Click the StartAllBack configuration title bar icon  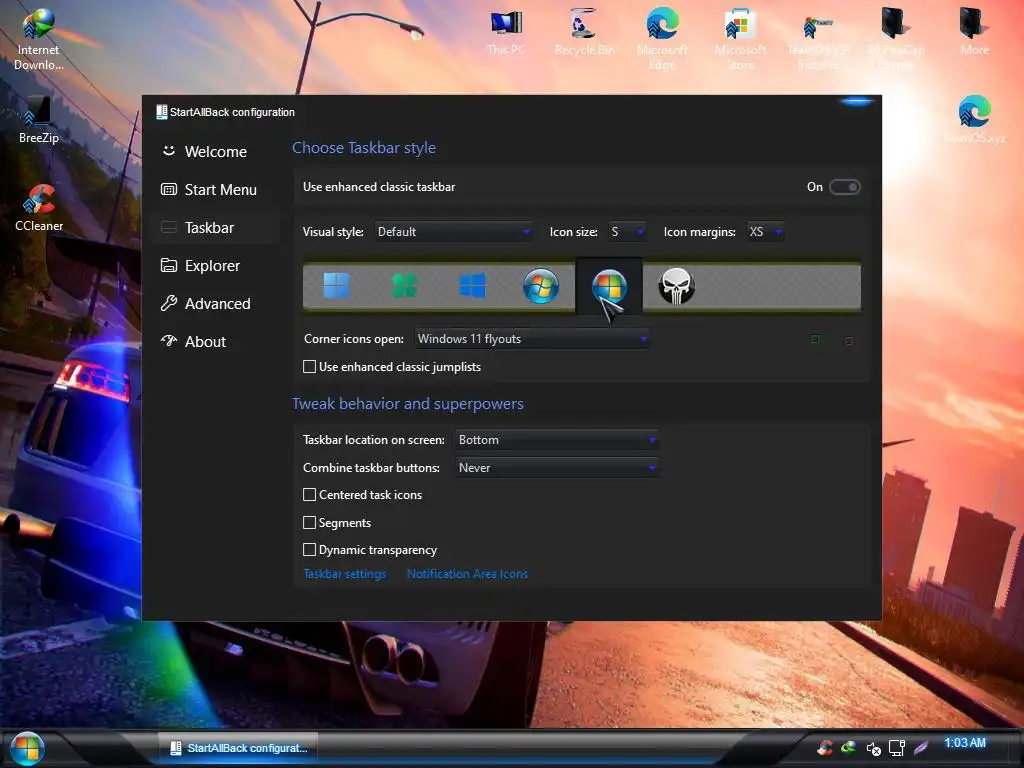pyautogui.click(x=161, y=112)
